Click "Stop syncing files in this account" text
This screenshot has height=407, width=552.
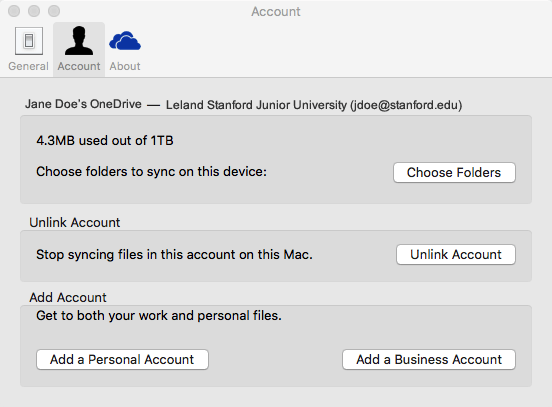click(x=175, y=255)
